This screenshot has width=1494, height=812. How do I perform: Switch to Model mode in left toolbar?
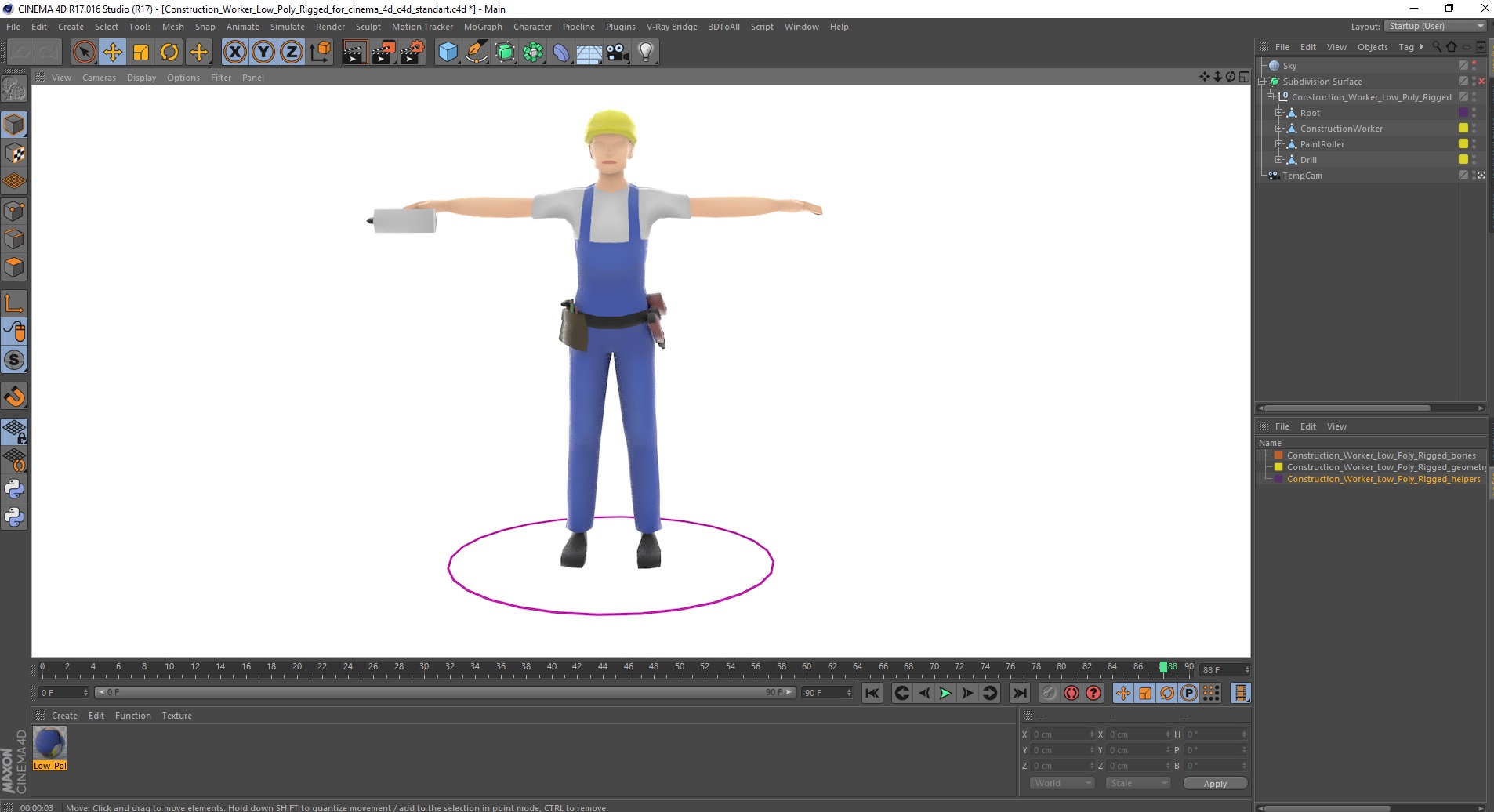14,125
